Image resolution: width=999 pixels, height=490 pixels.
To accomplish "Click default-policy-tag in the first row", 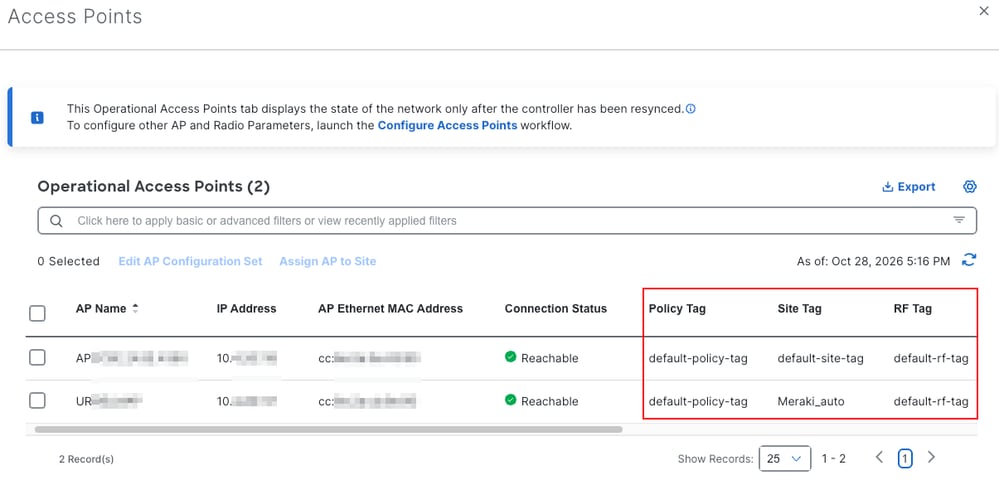I will click(x=698, y=358).
